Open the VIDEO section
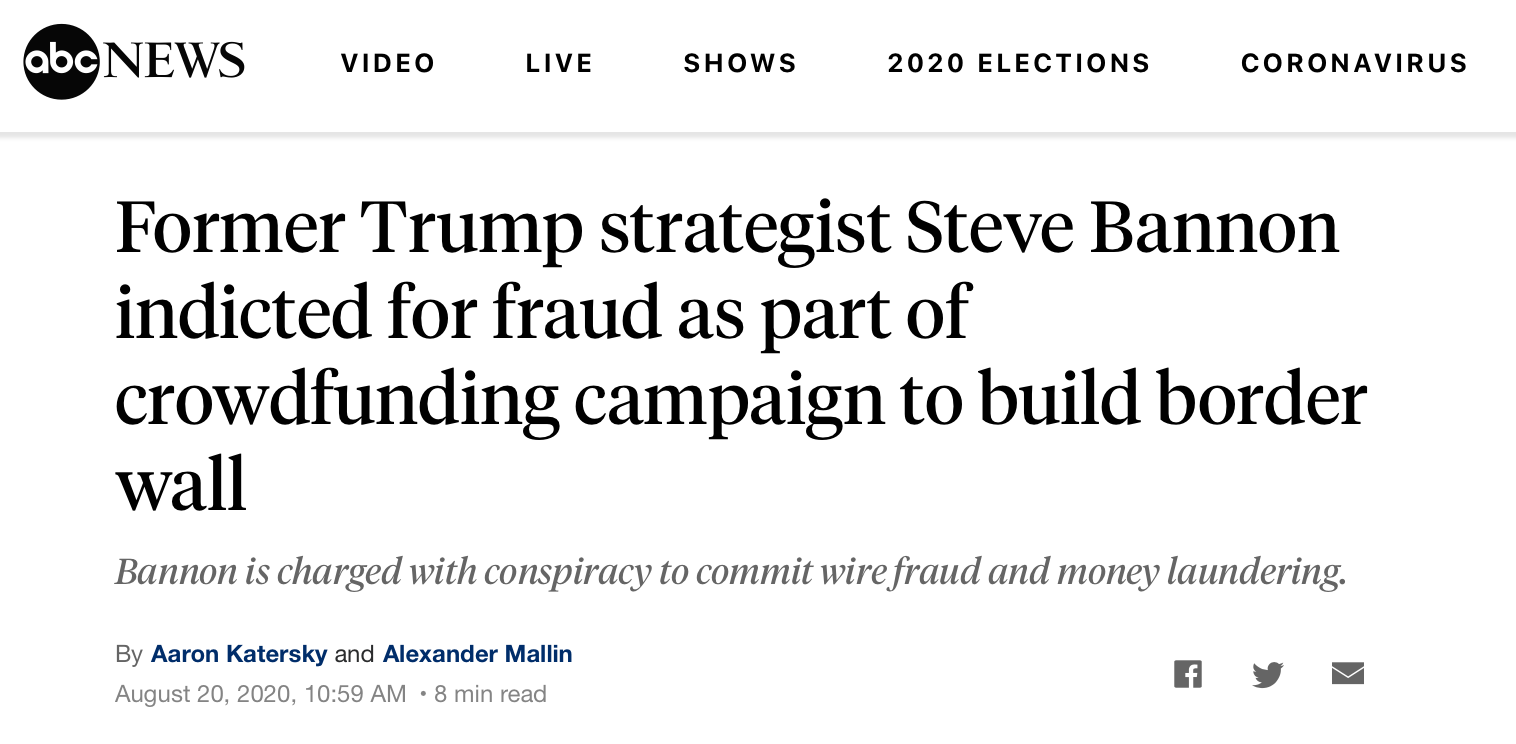The width and height of the screenshot is (1516, 744). (x=388, y=63)
